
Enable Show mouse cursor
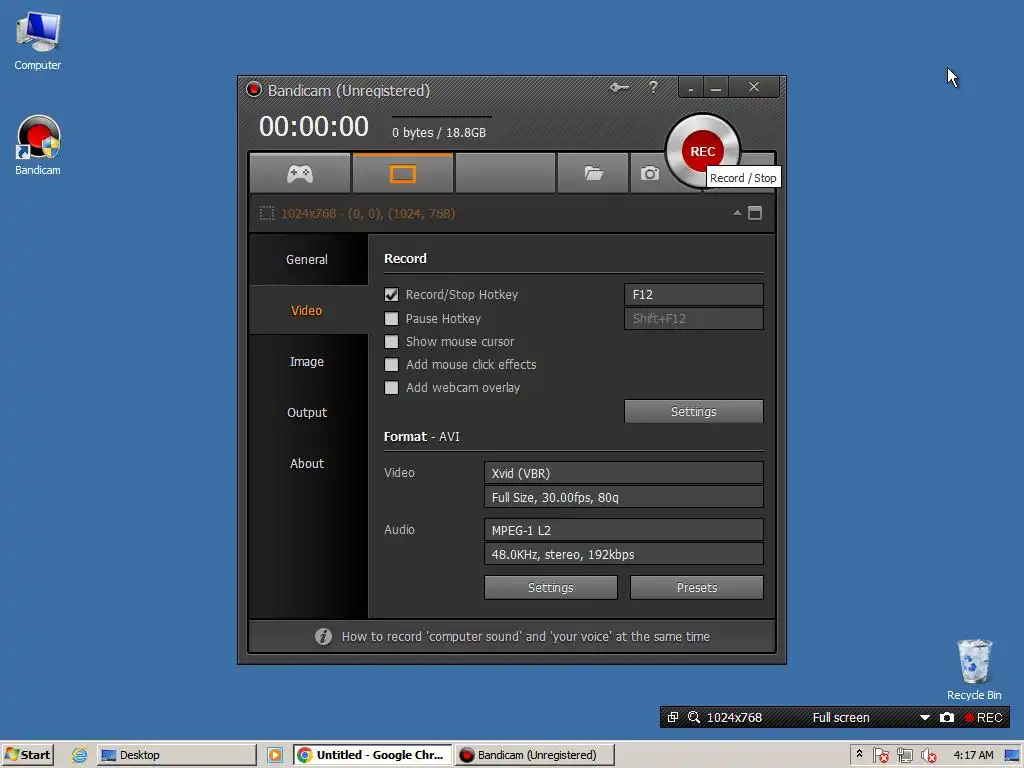(391, 342)
